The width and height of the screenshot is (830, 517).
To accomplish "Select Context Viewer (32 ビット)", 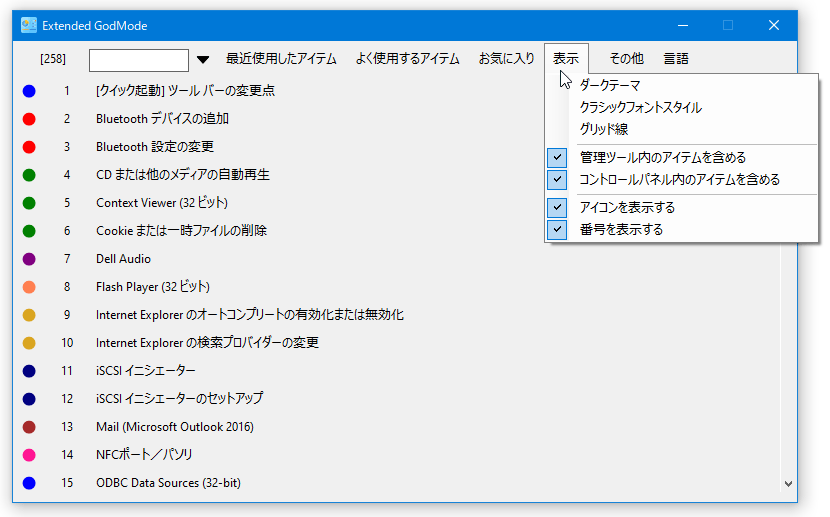I will pyautogui.click(x=162, y=203).
